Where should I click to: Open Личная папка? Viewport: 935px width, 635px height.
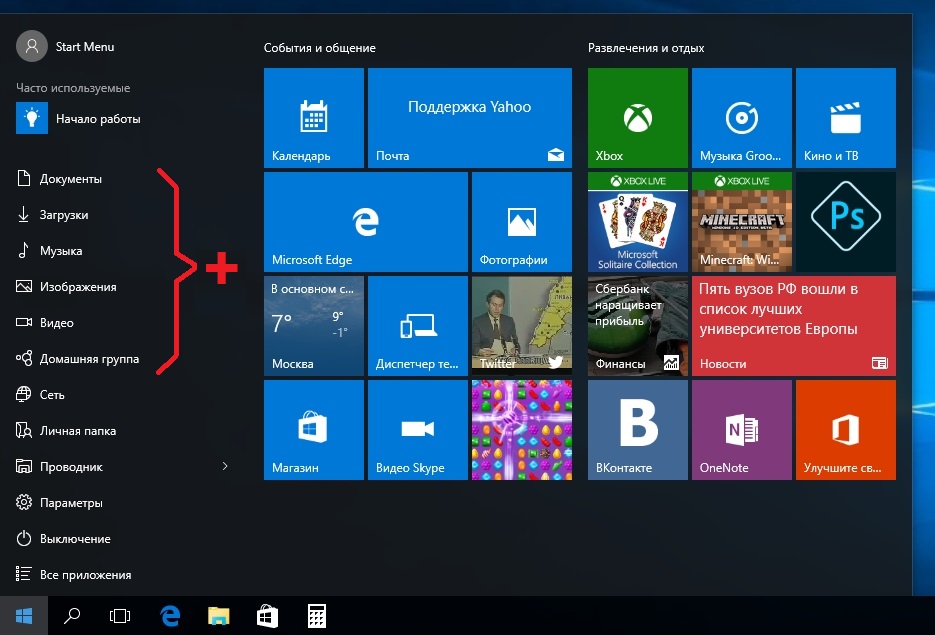pos(66,430)
